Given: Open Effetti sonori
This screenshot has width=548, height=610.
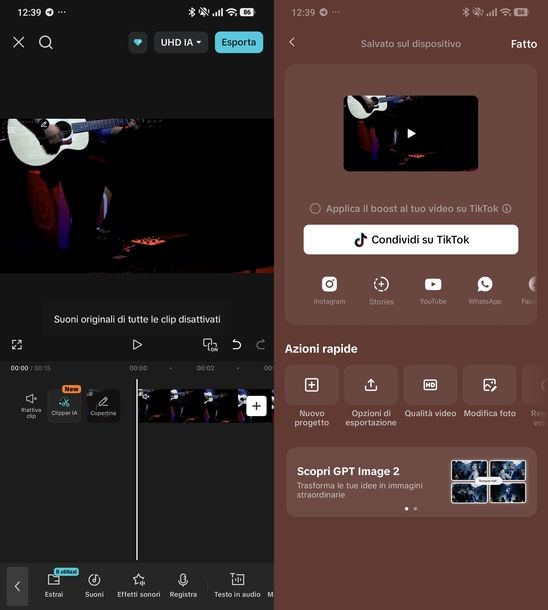Looking at the screenshot, I should pyautogui.click(x=138, y=585).
